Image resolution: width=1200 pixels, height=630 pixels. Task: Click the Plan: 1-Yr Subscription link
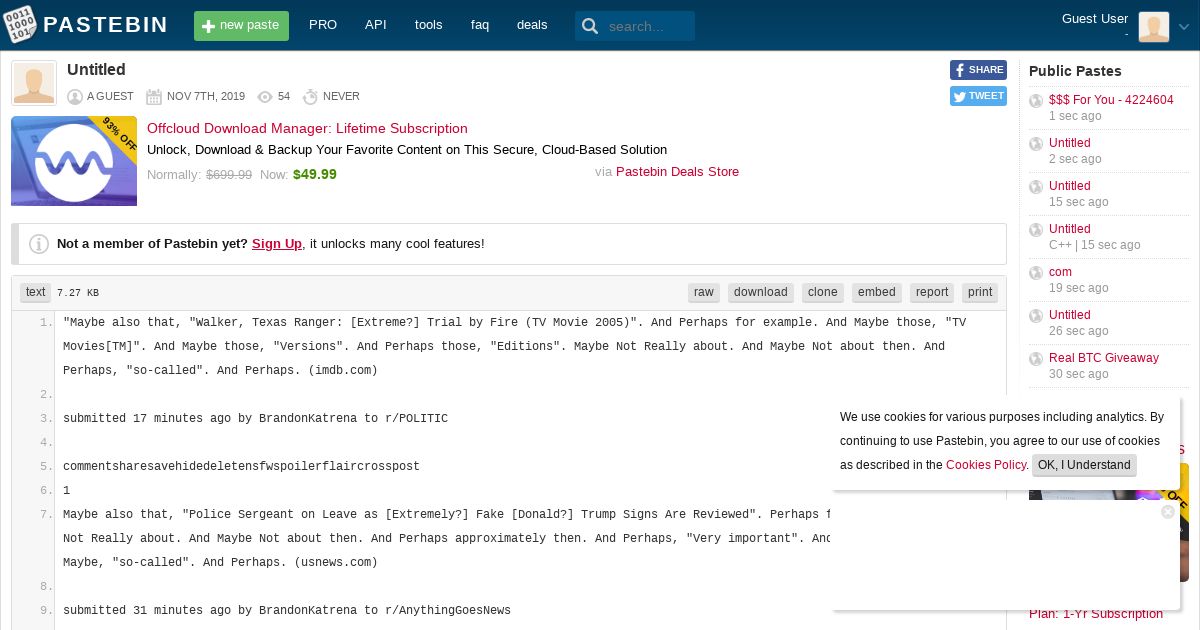click(1096, 614)
